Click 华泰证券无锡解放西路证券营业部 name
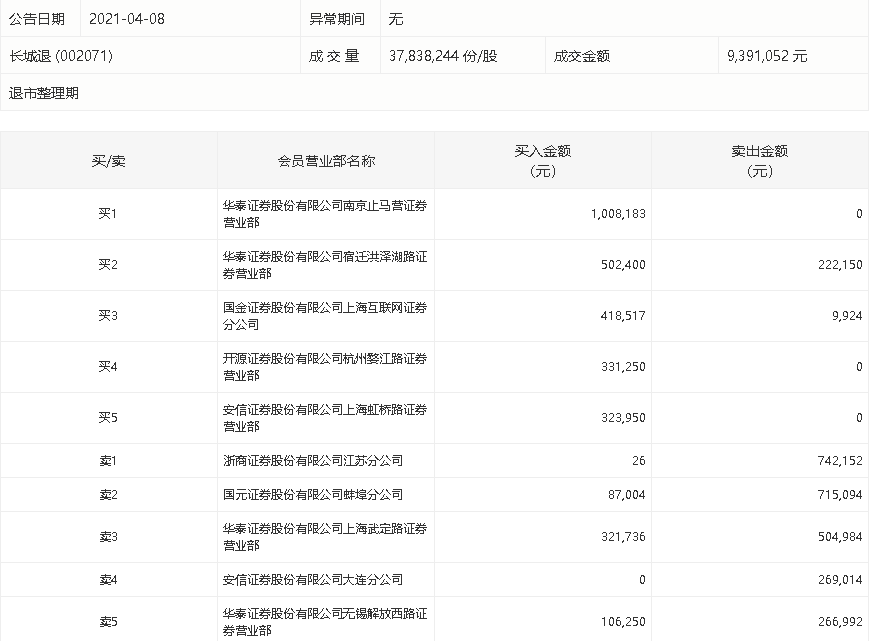 click(325, 622)
